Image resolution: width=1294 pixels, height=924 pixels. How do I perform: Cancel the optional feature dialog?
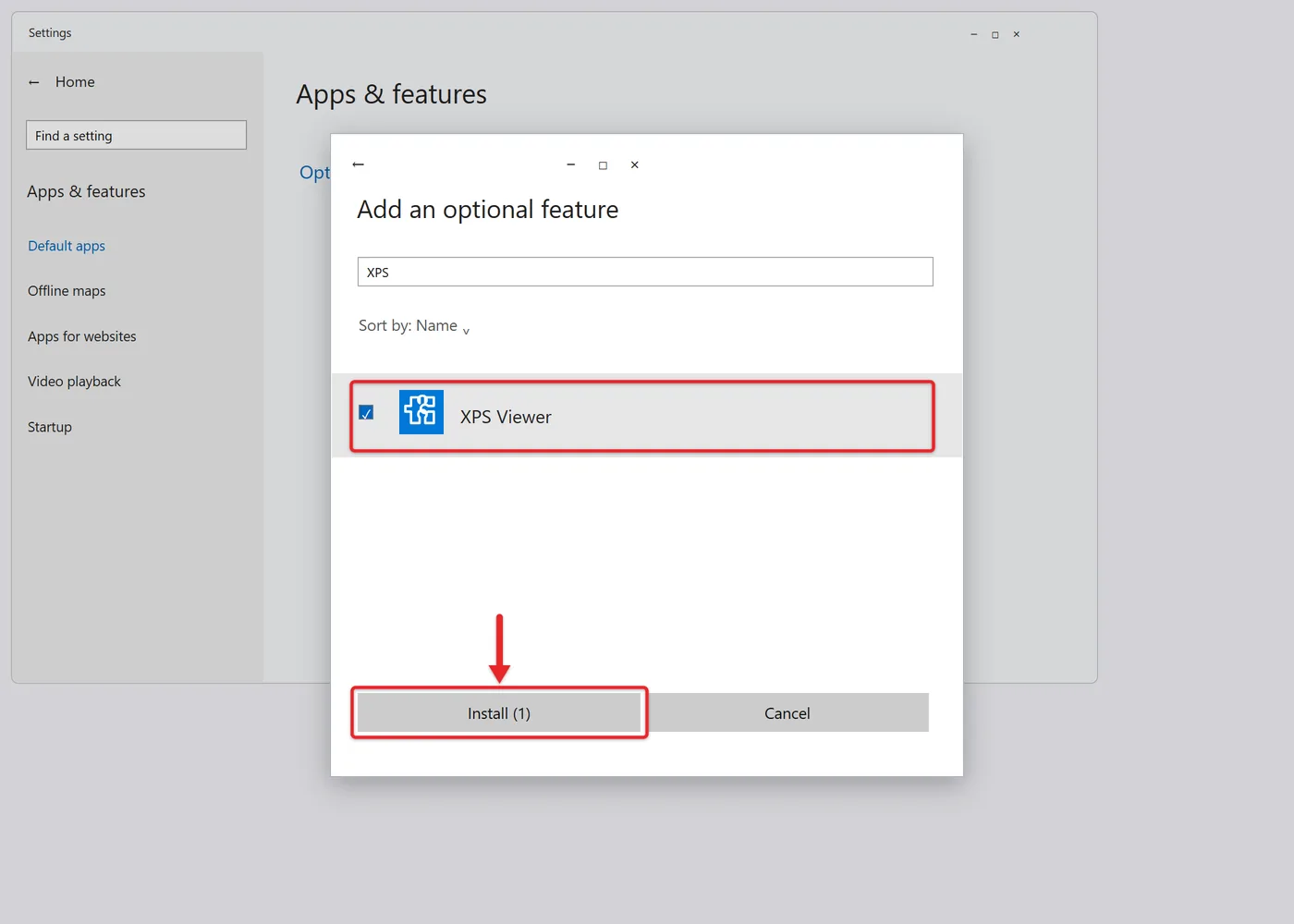787,713
